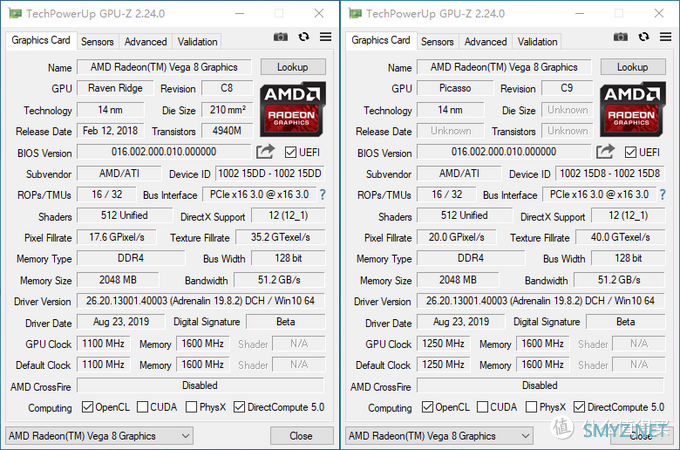The width and height of the screenshot is (680, 450).
Task: Click the Raven Ridge GPU field
Action: click(x=115, y=88)
